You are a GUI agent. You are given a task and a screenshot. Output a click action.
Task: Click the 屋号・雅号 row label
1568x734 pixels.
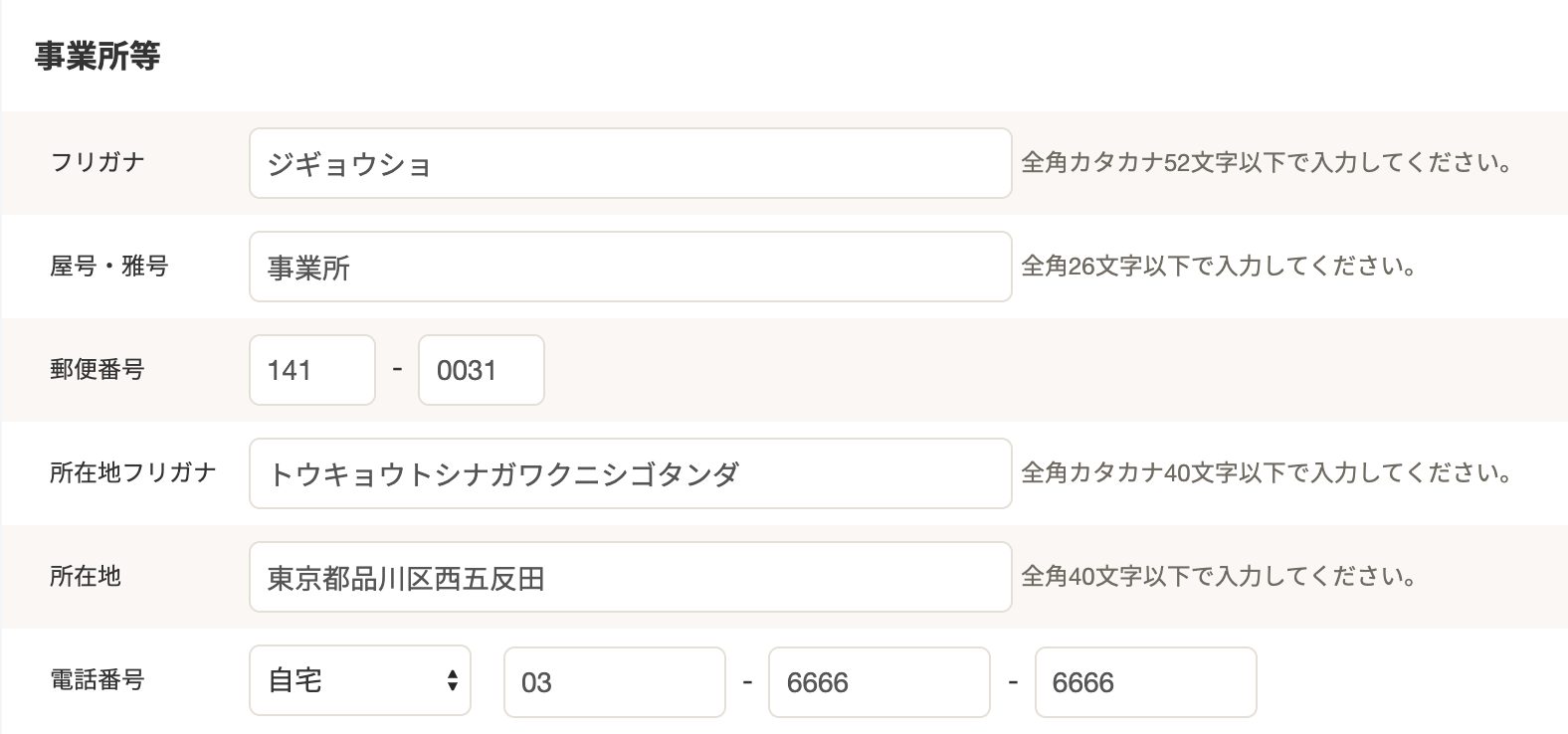[109, 266]
